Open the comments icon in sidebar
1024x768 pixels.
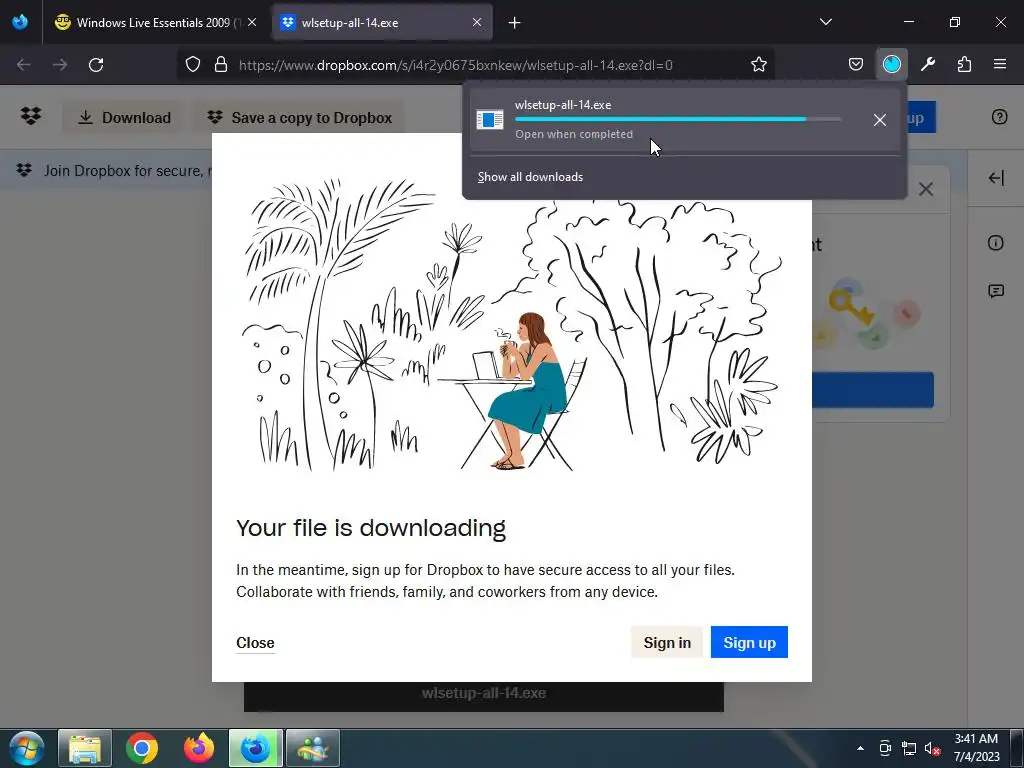point(996,291)
